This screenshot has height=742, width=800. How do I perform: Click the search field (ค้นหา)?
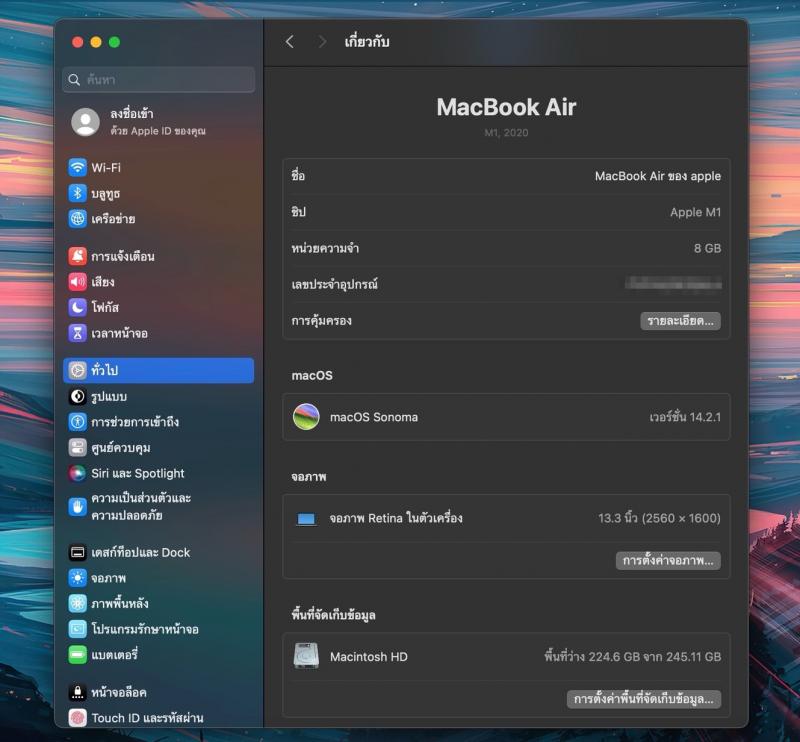tap(159, 80)
